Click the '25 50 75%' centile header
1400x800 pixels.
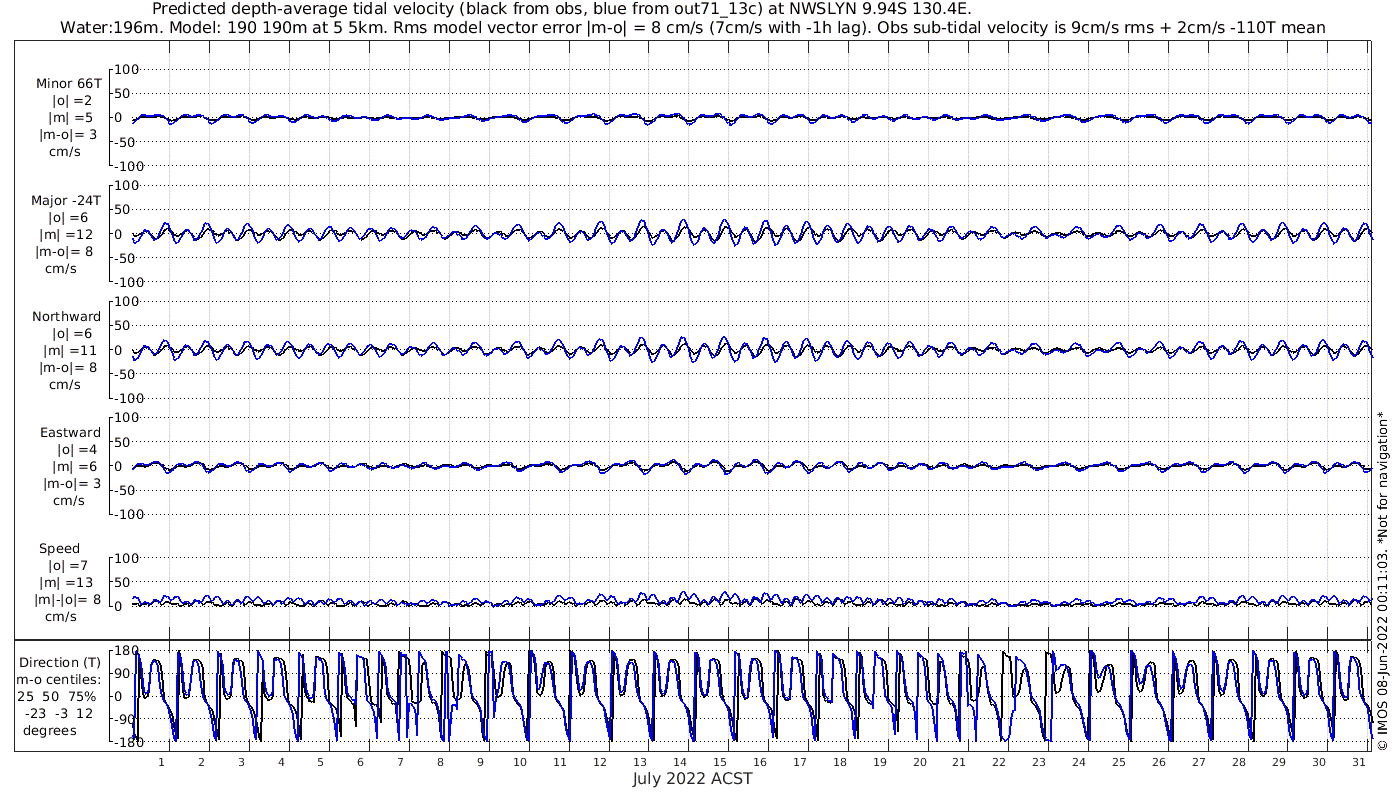[x=56, y=696]
